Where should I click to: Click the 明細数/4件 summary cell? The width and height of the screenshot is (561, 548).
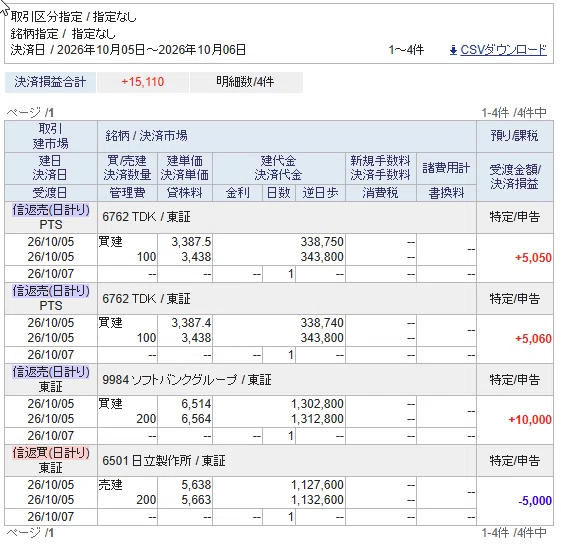pyautogui.click(x=246, y=82)
